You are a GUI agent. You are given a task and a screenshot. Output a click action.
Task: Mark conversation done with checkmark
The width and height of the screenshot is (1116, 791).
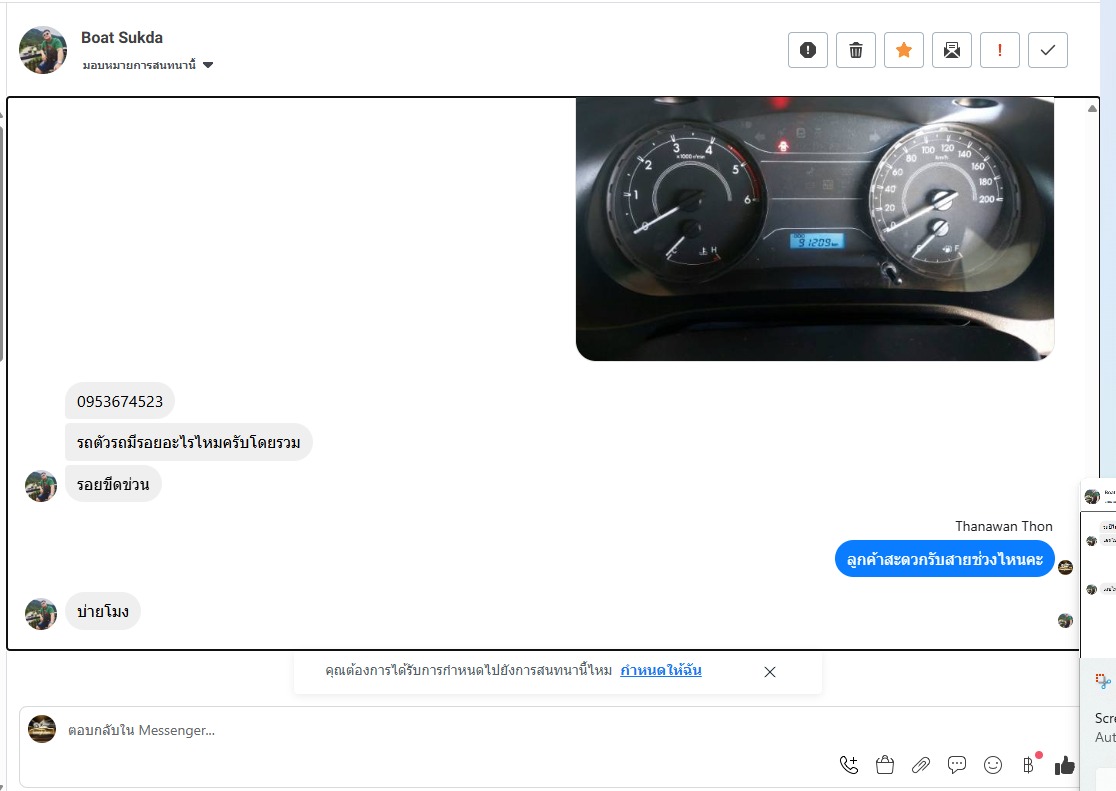click(1048, 50)
